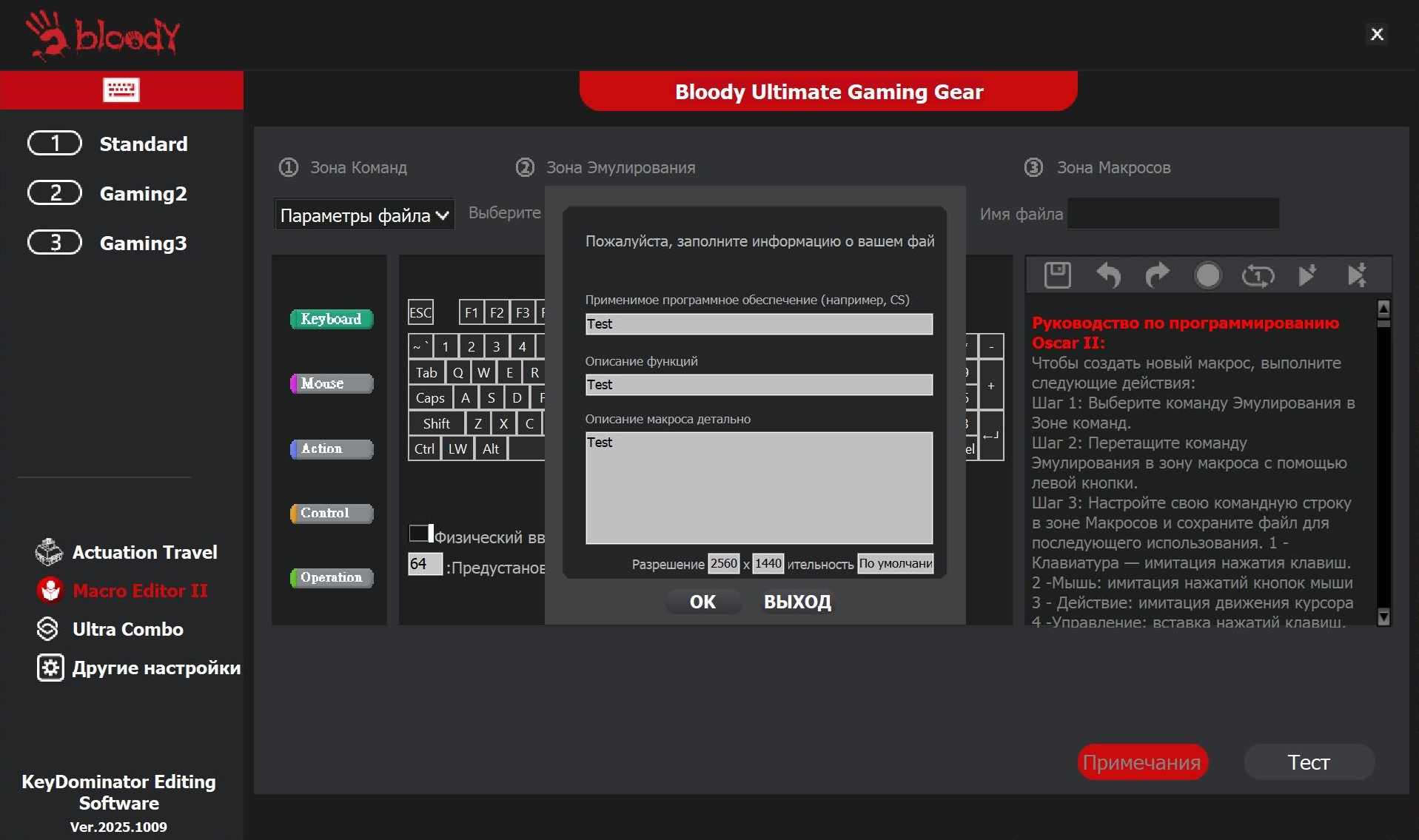Click the red Примечания button
1419x840 pixels.
1142,762
